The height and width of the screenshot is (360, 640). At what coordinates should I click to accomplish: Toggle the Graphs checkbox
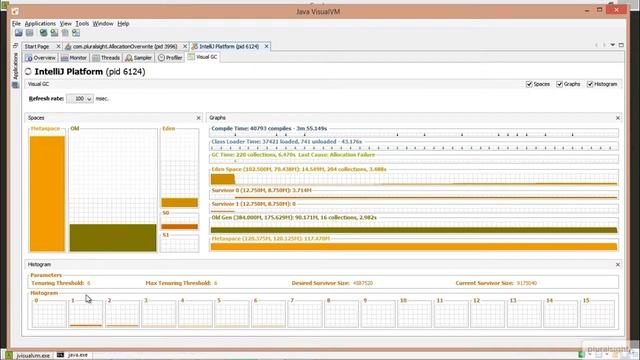(560, 84)
